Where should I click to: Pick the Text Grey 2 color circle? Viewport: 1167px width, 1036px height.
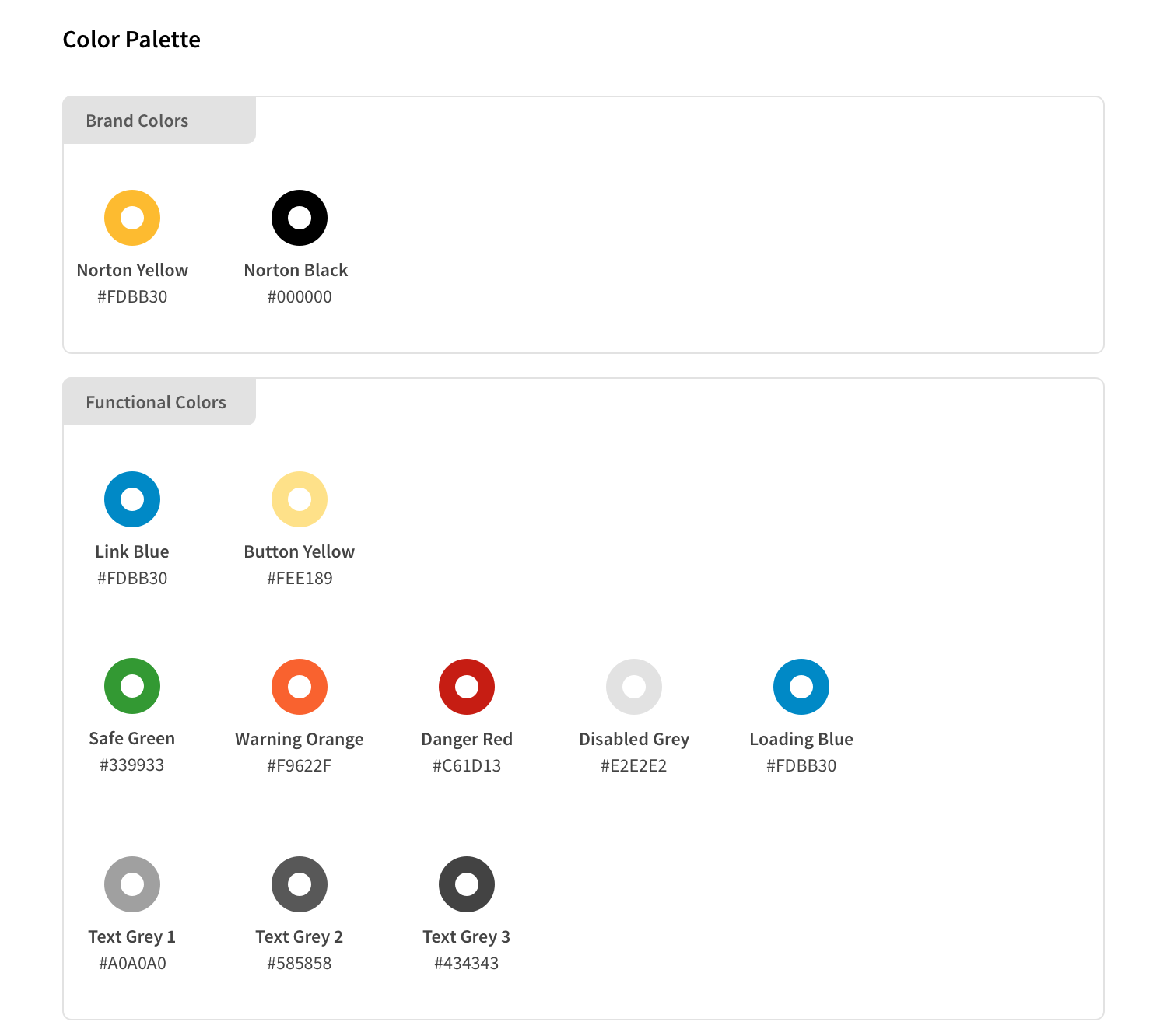click(300, 884)
